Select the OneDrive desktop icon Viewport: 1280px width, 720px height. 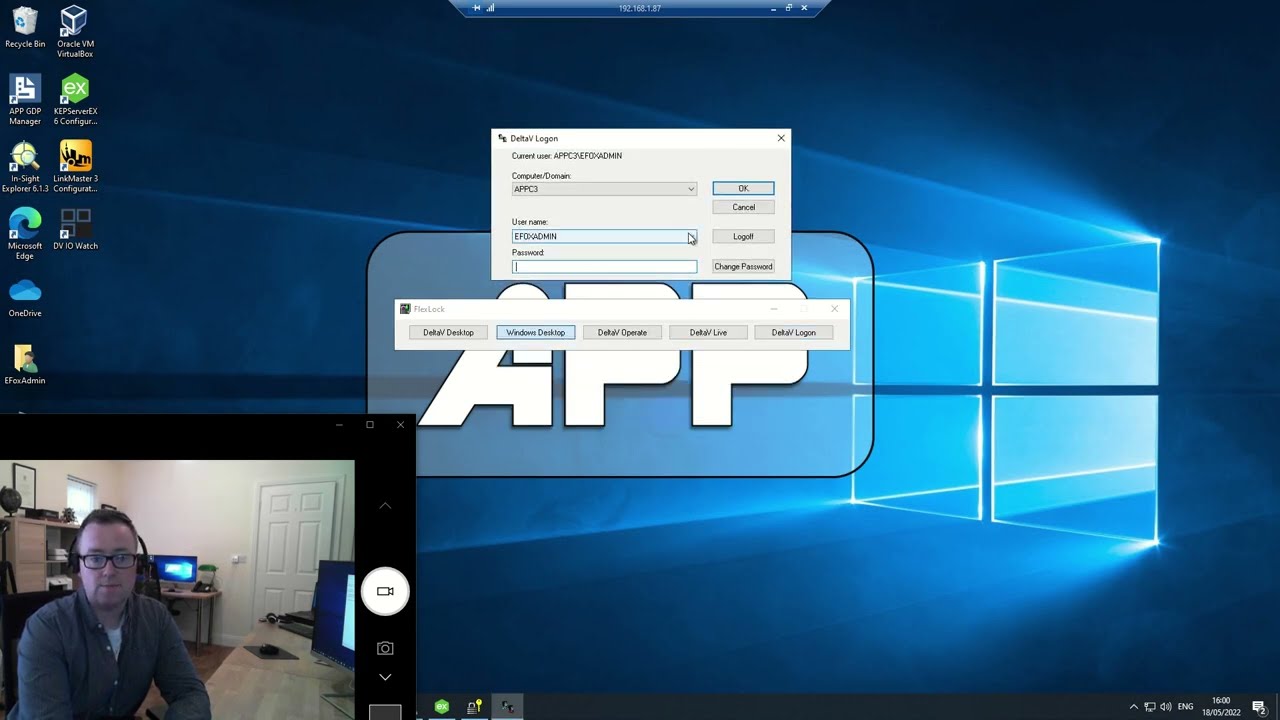pyautogui.click(x=25, y=298)
